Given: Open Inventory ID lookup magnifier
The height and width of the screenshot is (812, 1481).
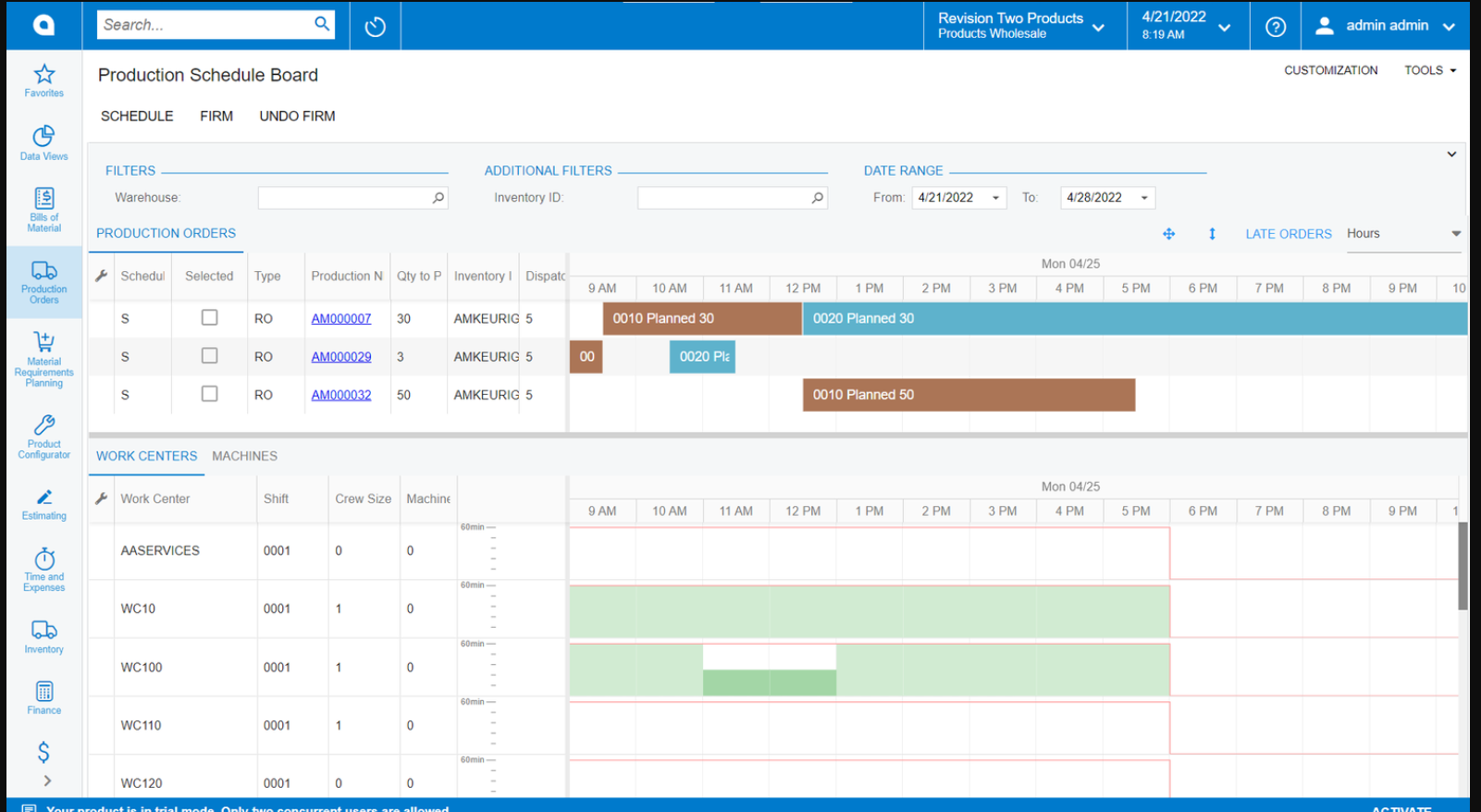Looking at the screenshot, I should pos(818,198).
